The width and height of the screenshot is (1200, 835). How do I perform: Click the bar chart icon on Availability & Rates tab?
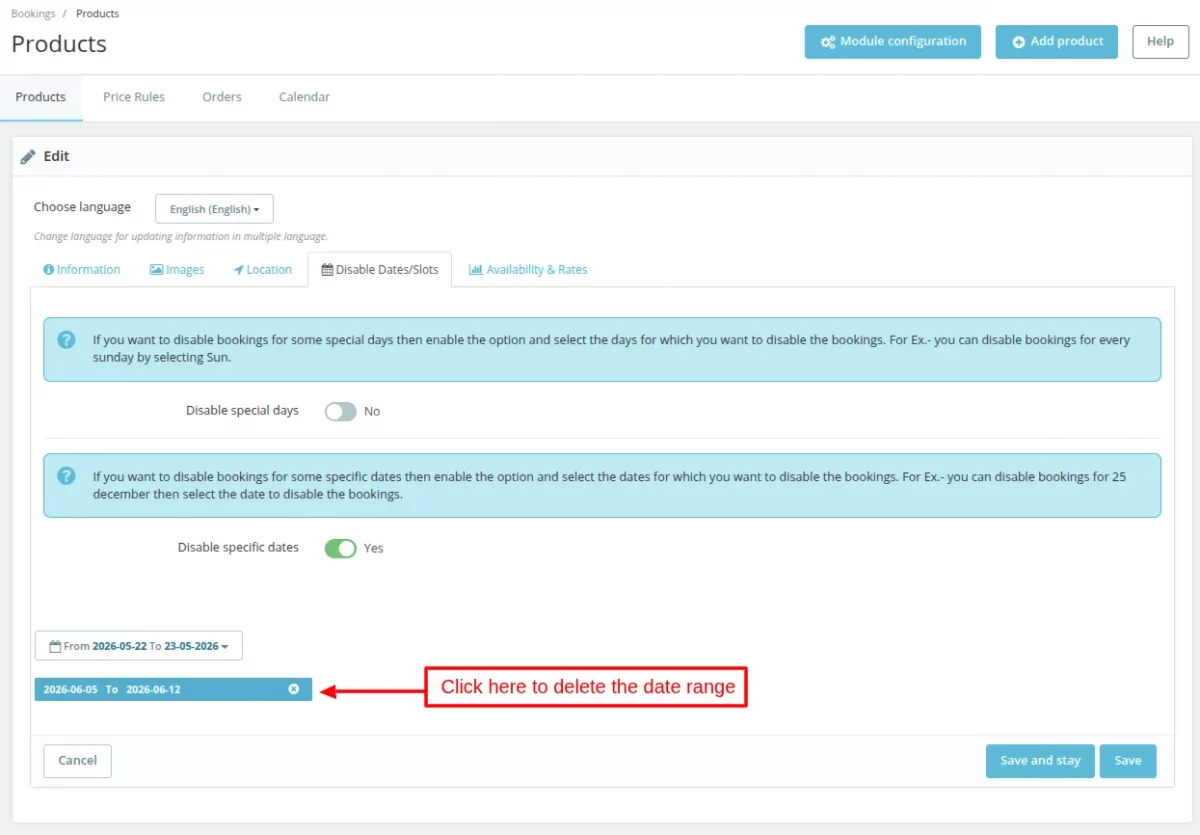click(476, 270)
